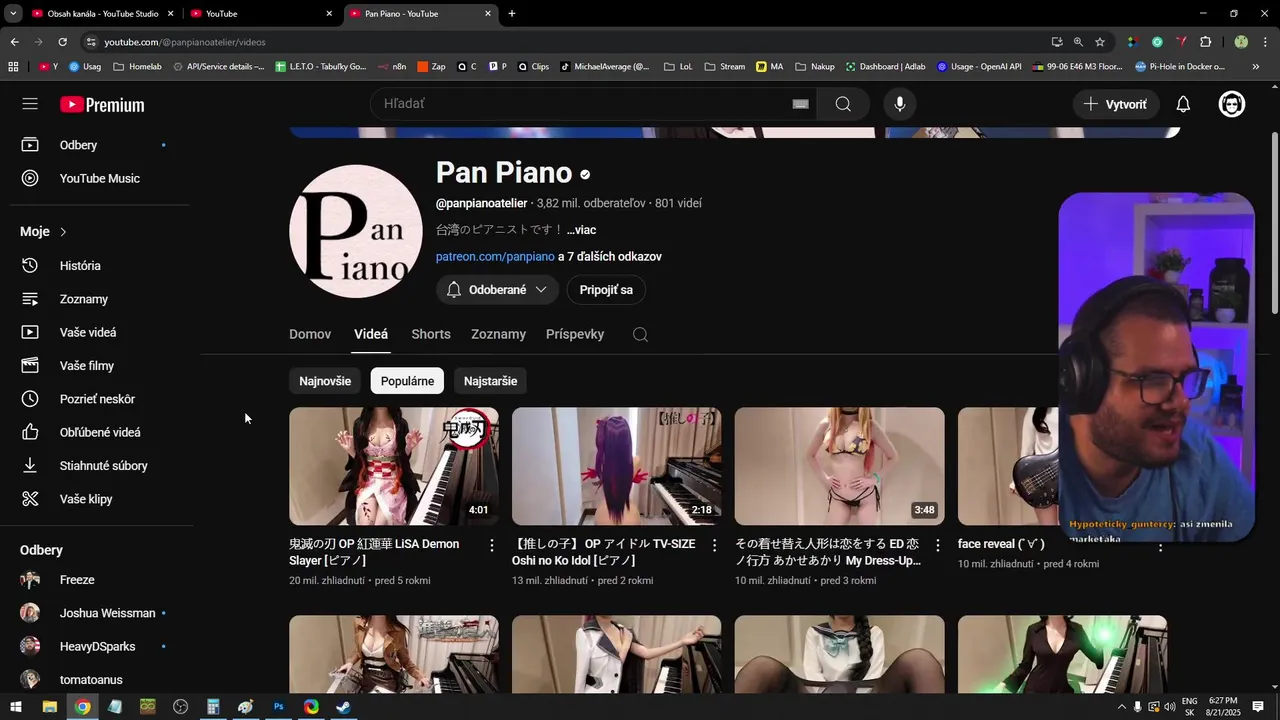Search within channel magnifier icon
Image resolution: width=1280 pixels, height=720 pixels.
(640, 334)
